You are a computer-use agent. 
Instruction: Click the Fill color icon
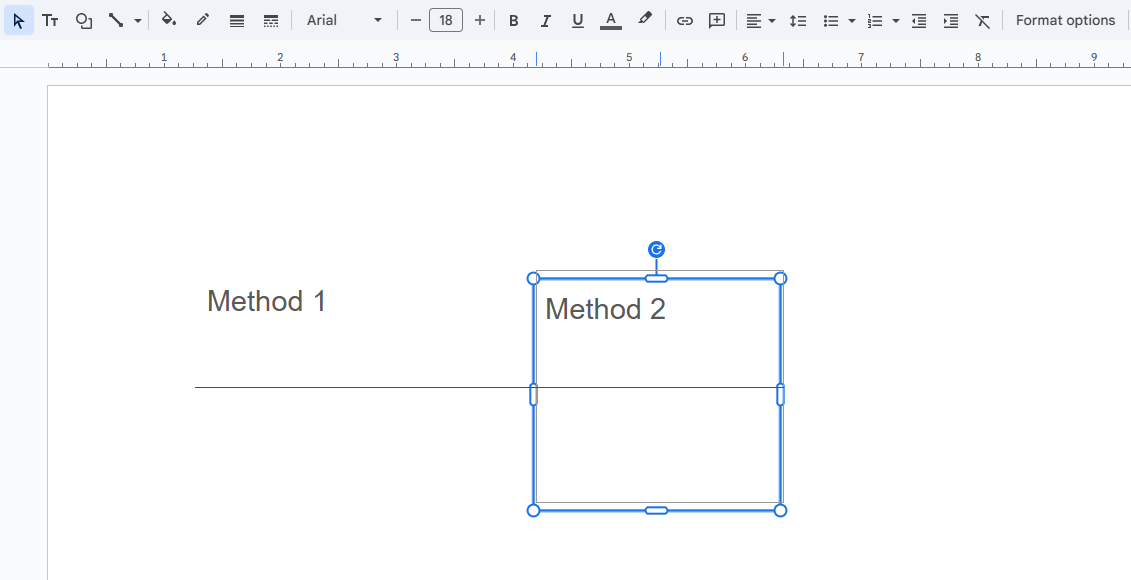click(x=167, y=20)
